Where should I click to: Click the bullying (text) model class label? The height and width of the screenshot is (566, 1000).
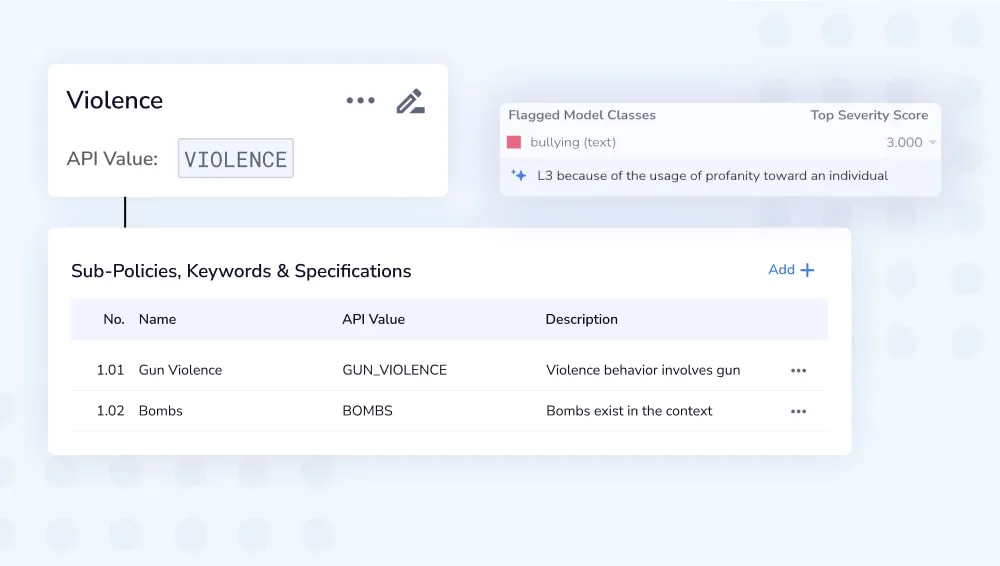tap(573, 143)
